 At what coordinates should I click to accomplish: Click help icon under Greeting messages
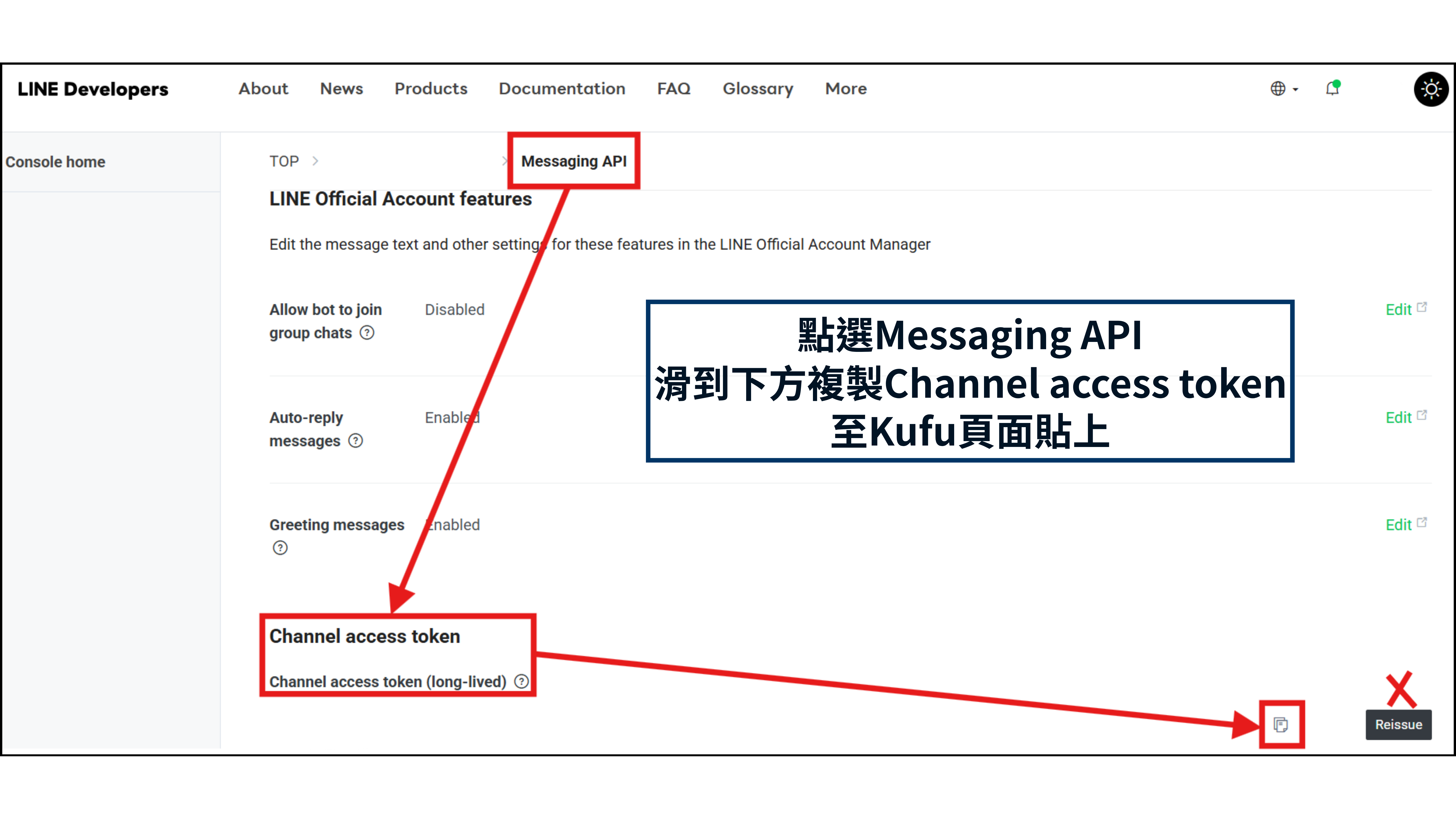(280, 548)
